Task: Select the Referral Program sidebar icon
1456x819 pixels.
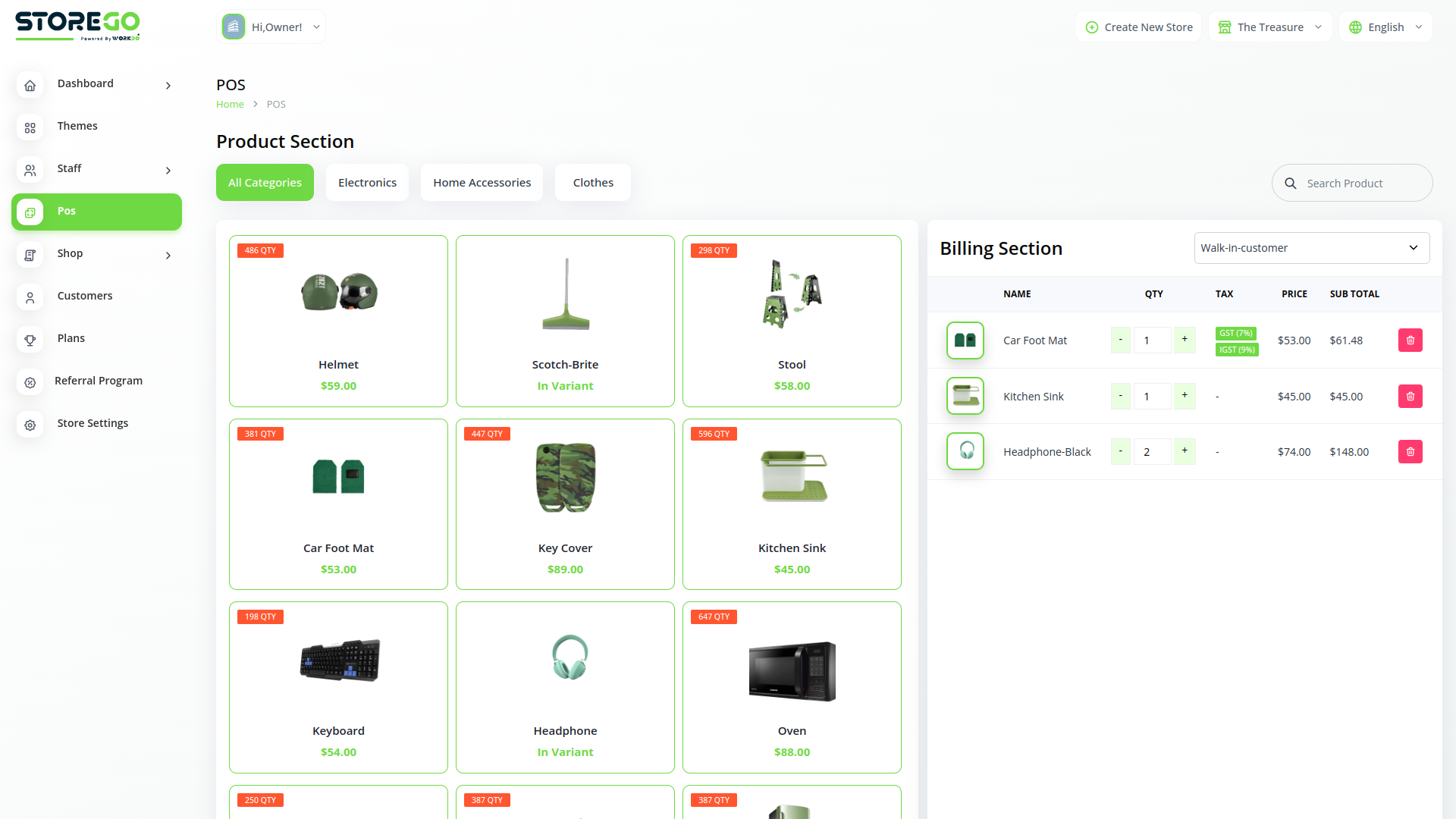Action: coord(30,382)
